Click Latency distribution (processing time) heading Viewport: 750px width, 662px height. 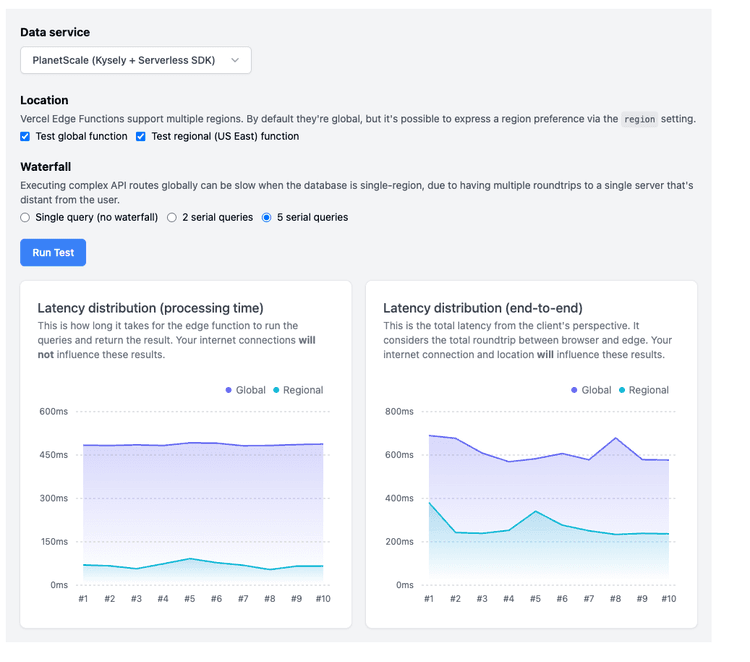tap(150, 308)
